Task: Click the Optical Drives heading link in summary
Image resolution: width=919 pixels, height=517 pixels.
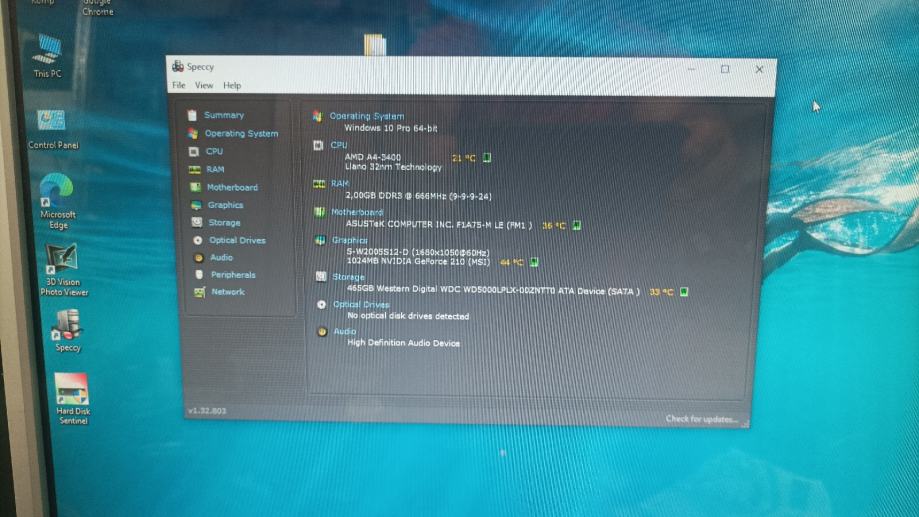Action: (361, 305)
